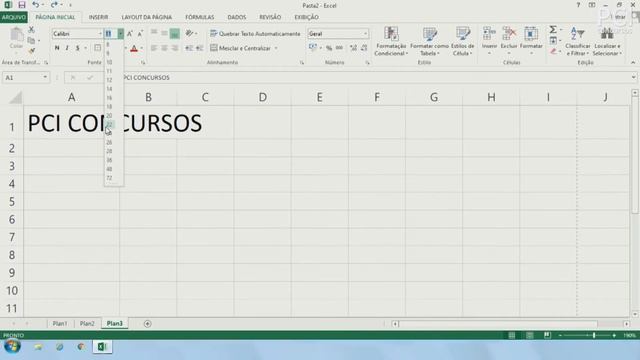
Task: Collapse the font size dropdown arrow
Action: 120,33
